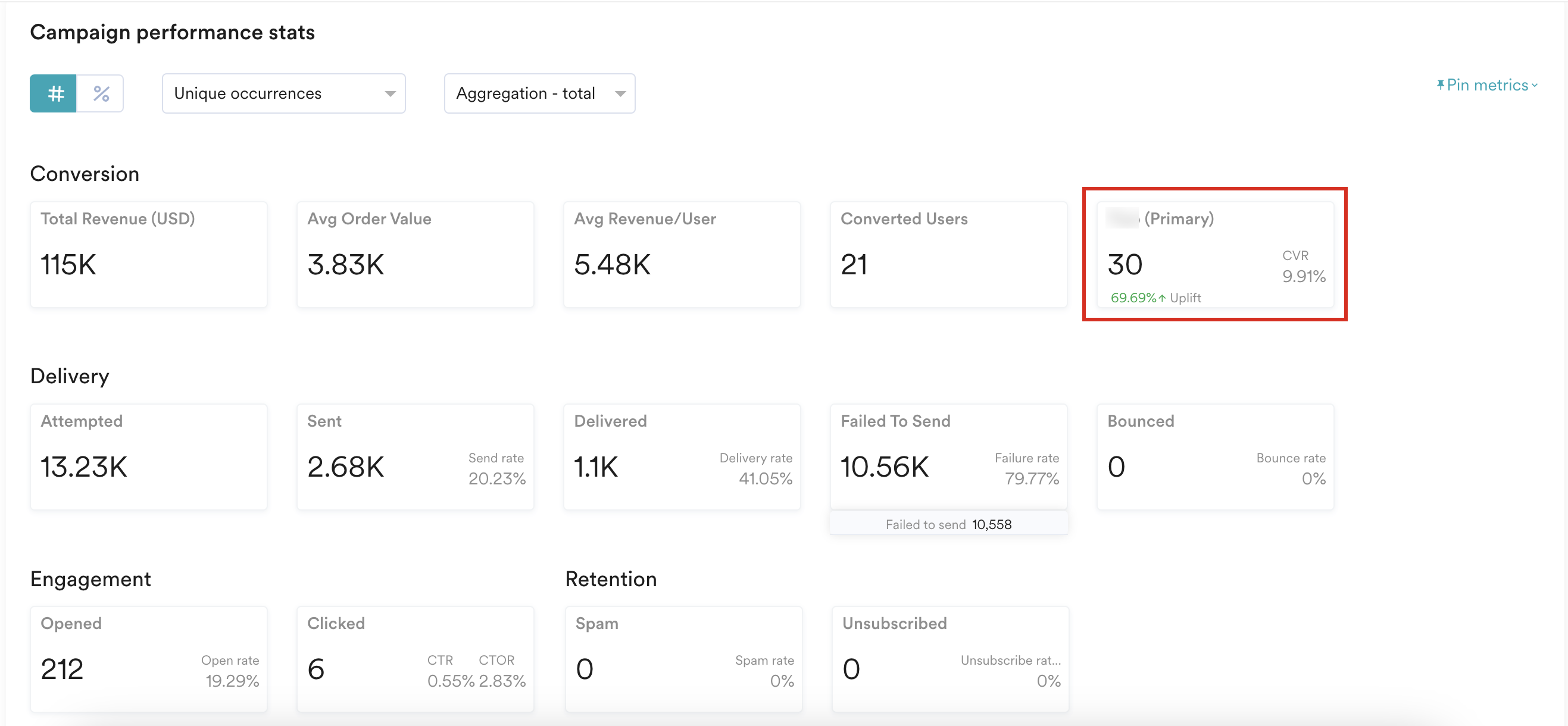Click the Unsubscribed retention card

pyautogui.click(x=950, y=659)
